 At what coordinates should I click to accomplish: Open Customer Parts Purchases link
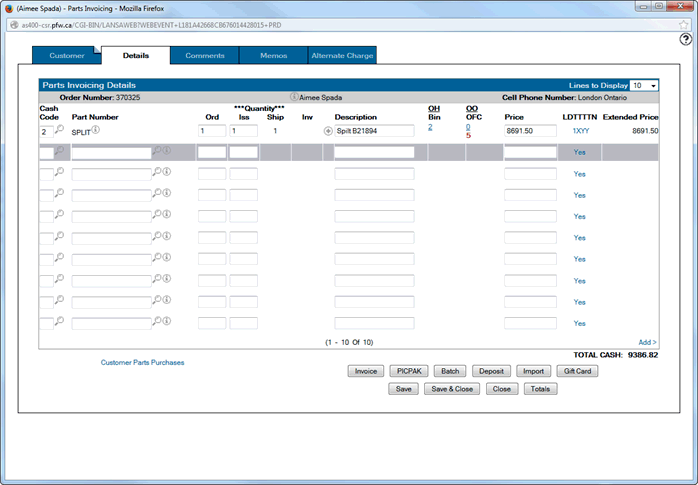pos(142,363)
